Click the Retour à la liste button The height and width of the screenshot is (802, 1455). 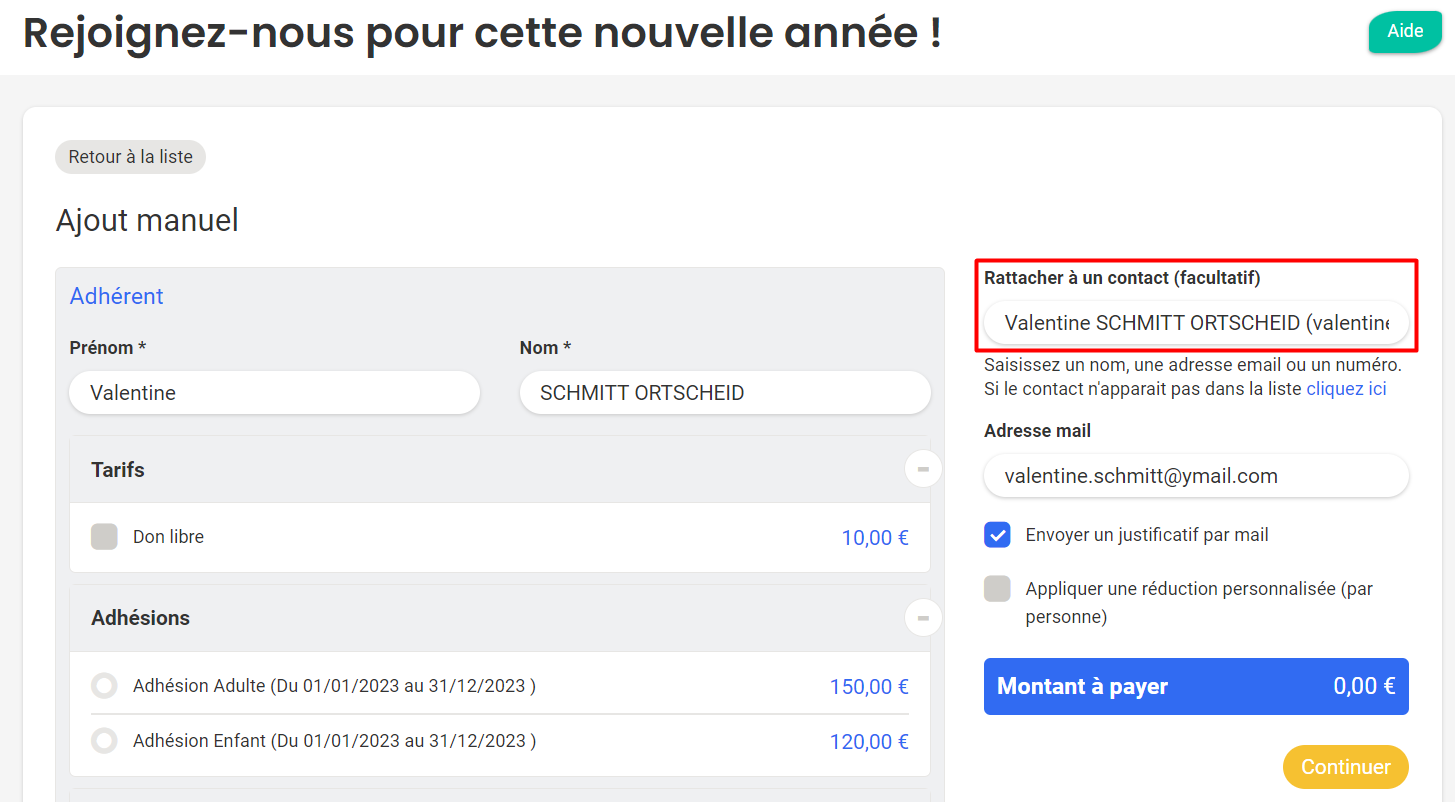click(130, 157)
